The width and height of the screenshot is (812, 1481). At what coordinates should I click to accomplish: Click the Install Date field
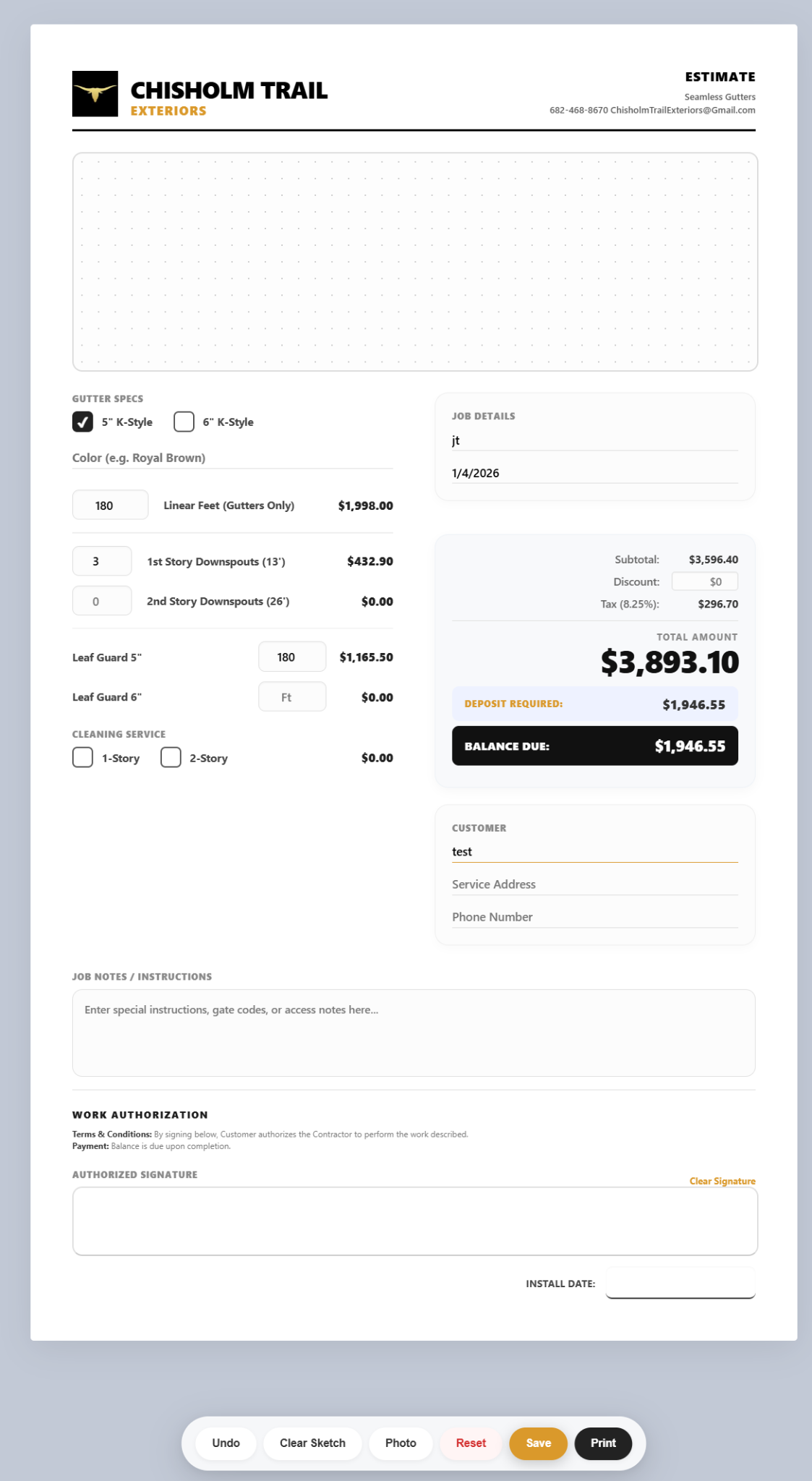(x=680, y=1282)
